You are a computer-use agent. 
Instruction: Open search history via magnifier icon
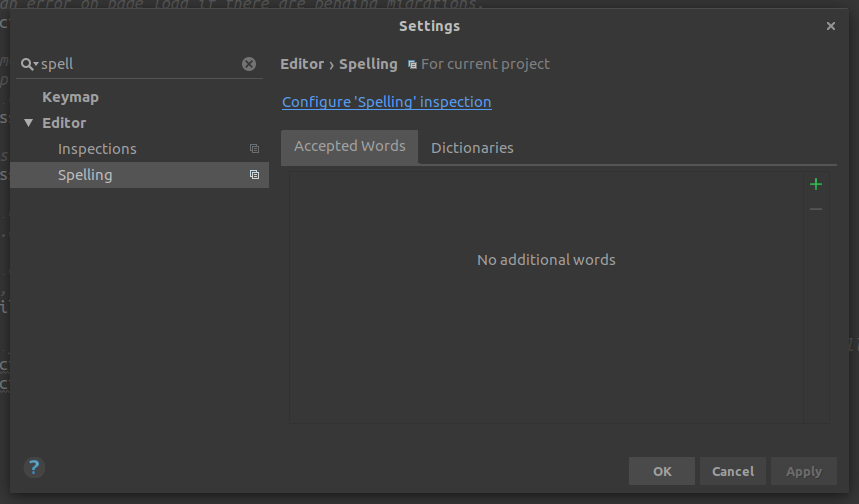29,64
